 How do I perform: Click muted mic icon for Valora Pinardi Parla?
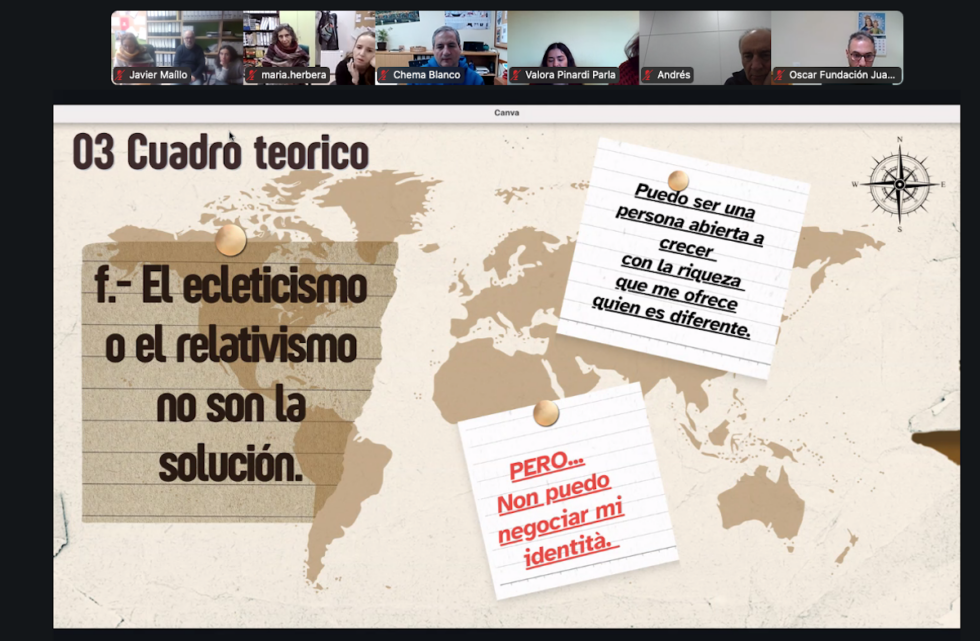[516, 75]
